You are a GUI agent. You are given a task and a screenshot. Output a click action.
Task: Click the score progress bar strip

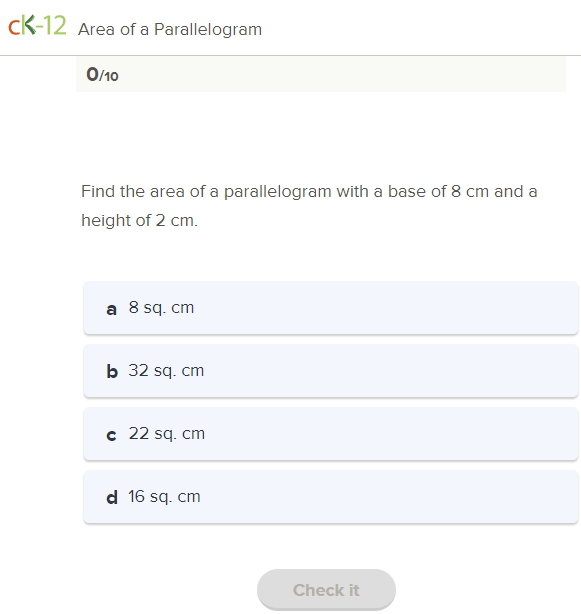coord(321,74)
